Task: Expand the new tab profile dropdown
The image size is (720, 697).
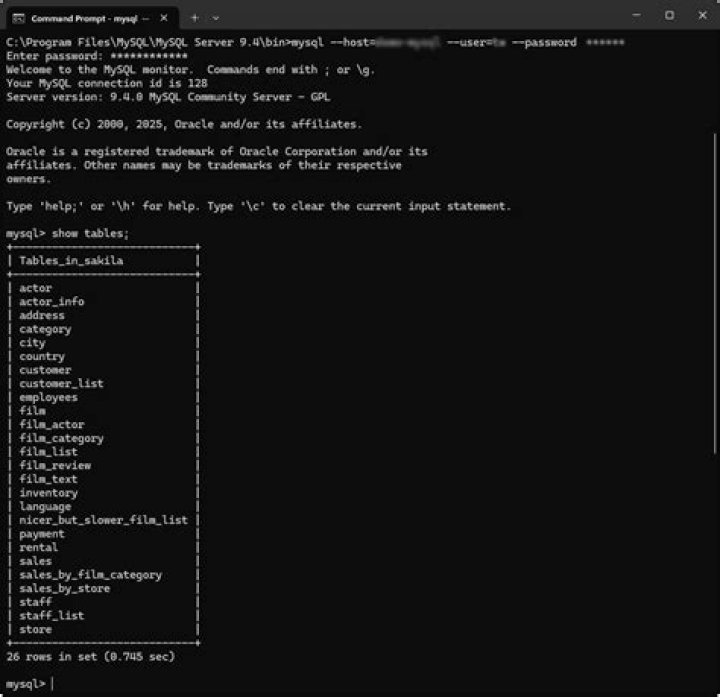Action: coord(216,18)
